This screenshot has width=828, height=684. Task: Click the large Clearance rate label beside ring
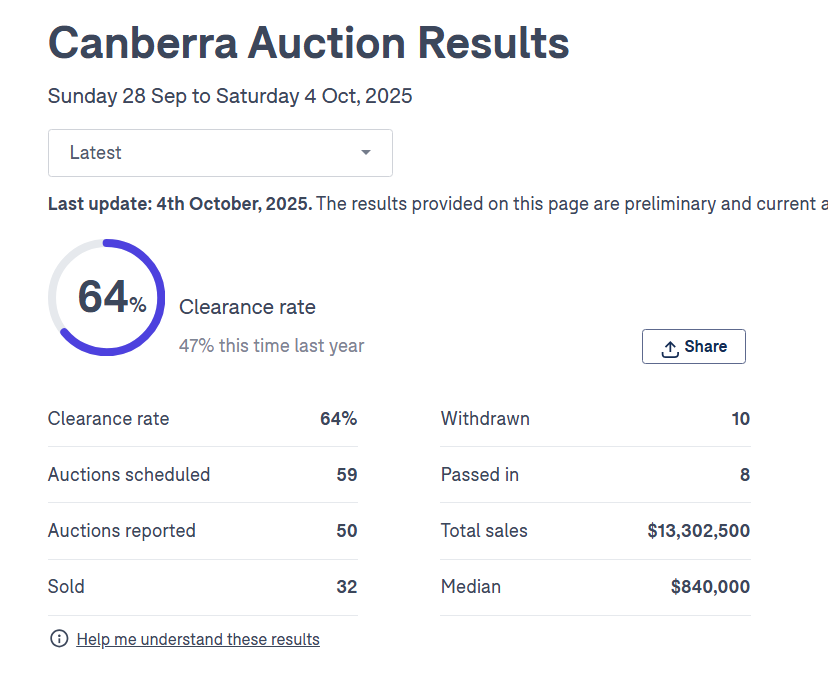(x=247, y=307)
